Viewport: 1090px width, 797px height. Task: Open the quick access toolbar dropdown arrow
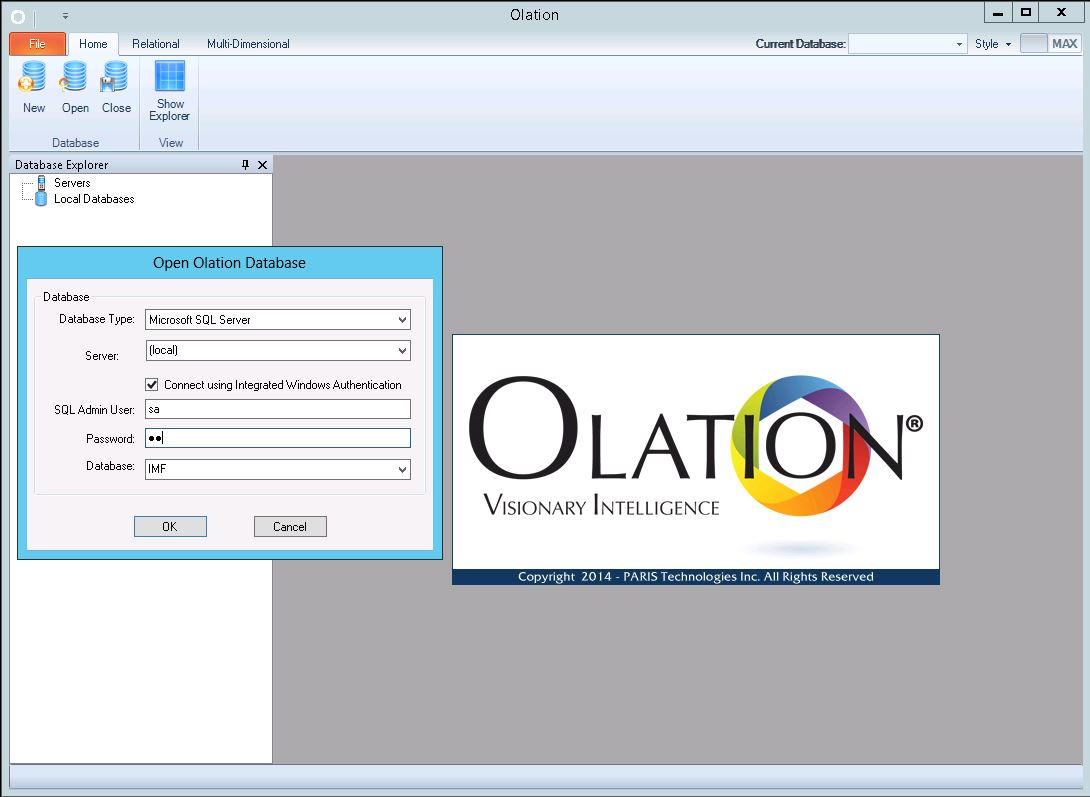point(65,15)
